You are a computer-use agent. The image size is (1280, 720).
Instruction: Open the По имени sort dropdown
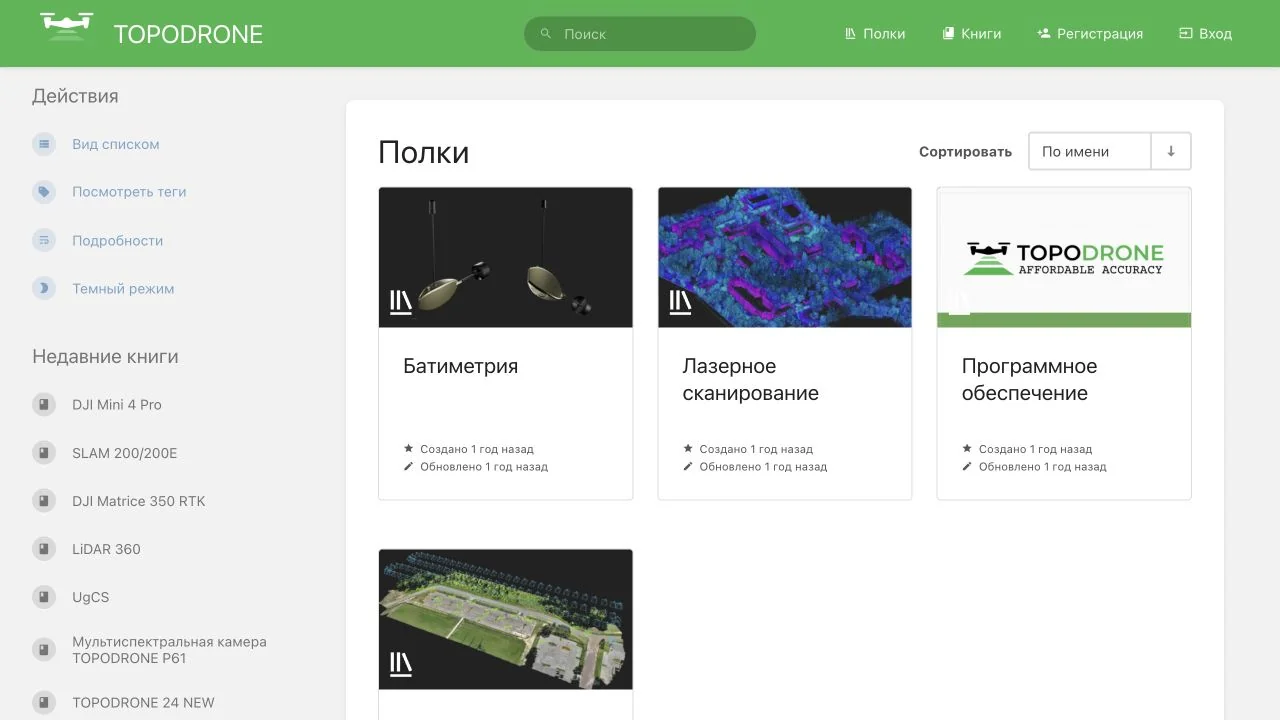(x=1090, y=152)
